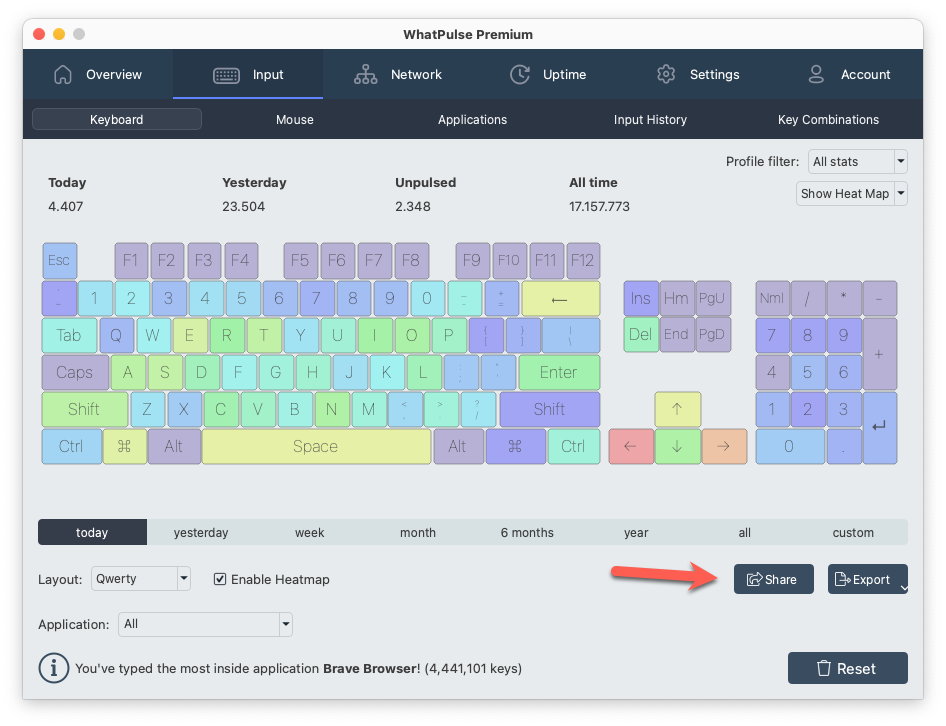Open the Account section person icon
Viewport: 946px width, 726px height.
(815, 74)
